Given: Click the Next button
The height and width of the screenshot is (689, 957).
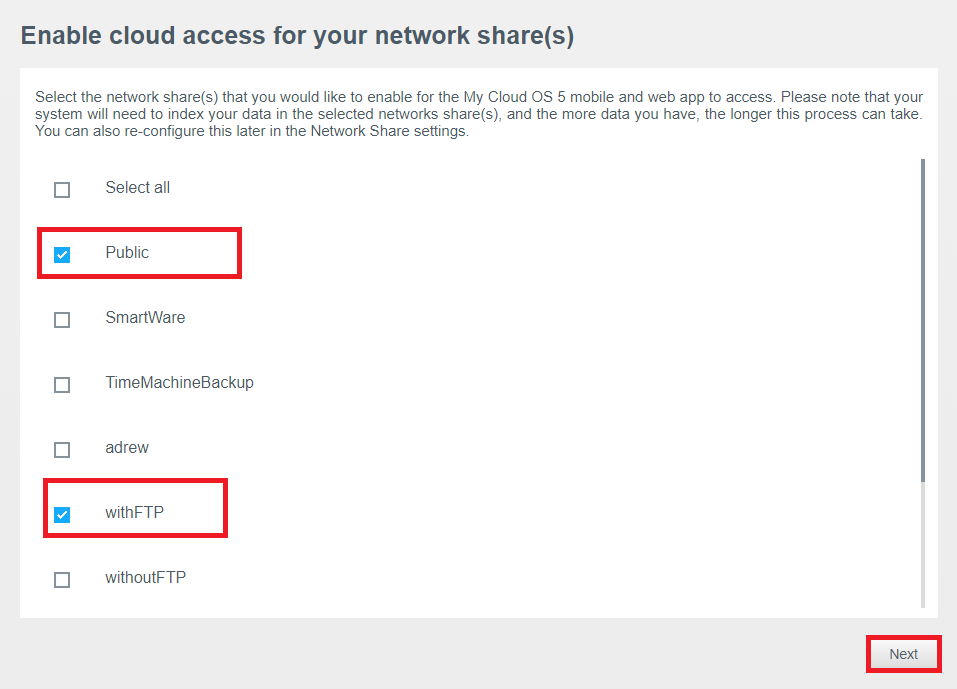Looking at the screenshot, I should click(903, 654).
